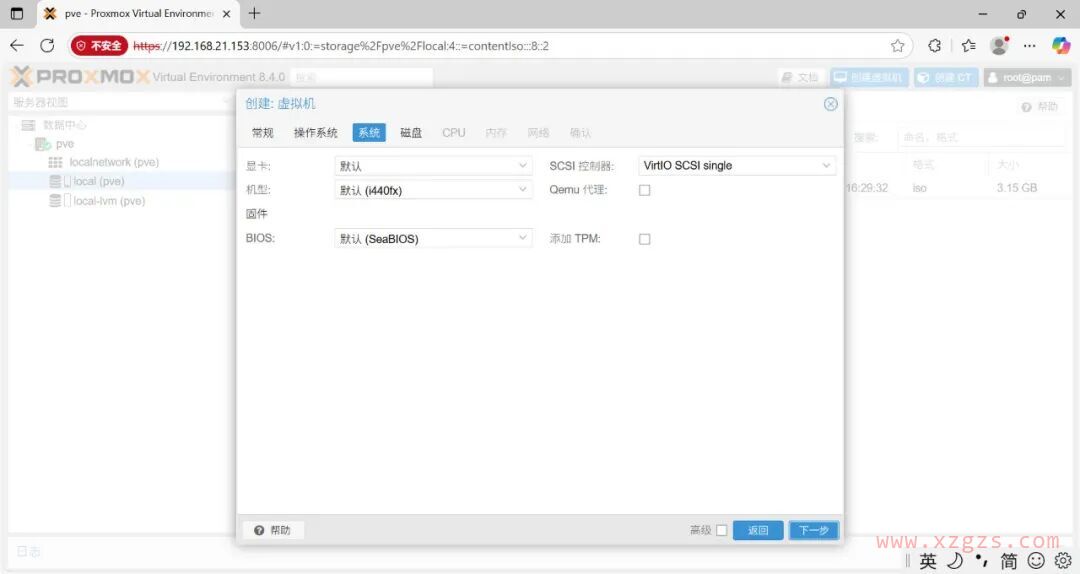Click the 下一步 button
Screen dimensions: 1080x574
pos(813,531)
